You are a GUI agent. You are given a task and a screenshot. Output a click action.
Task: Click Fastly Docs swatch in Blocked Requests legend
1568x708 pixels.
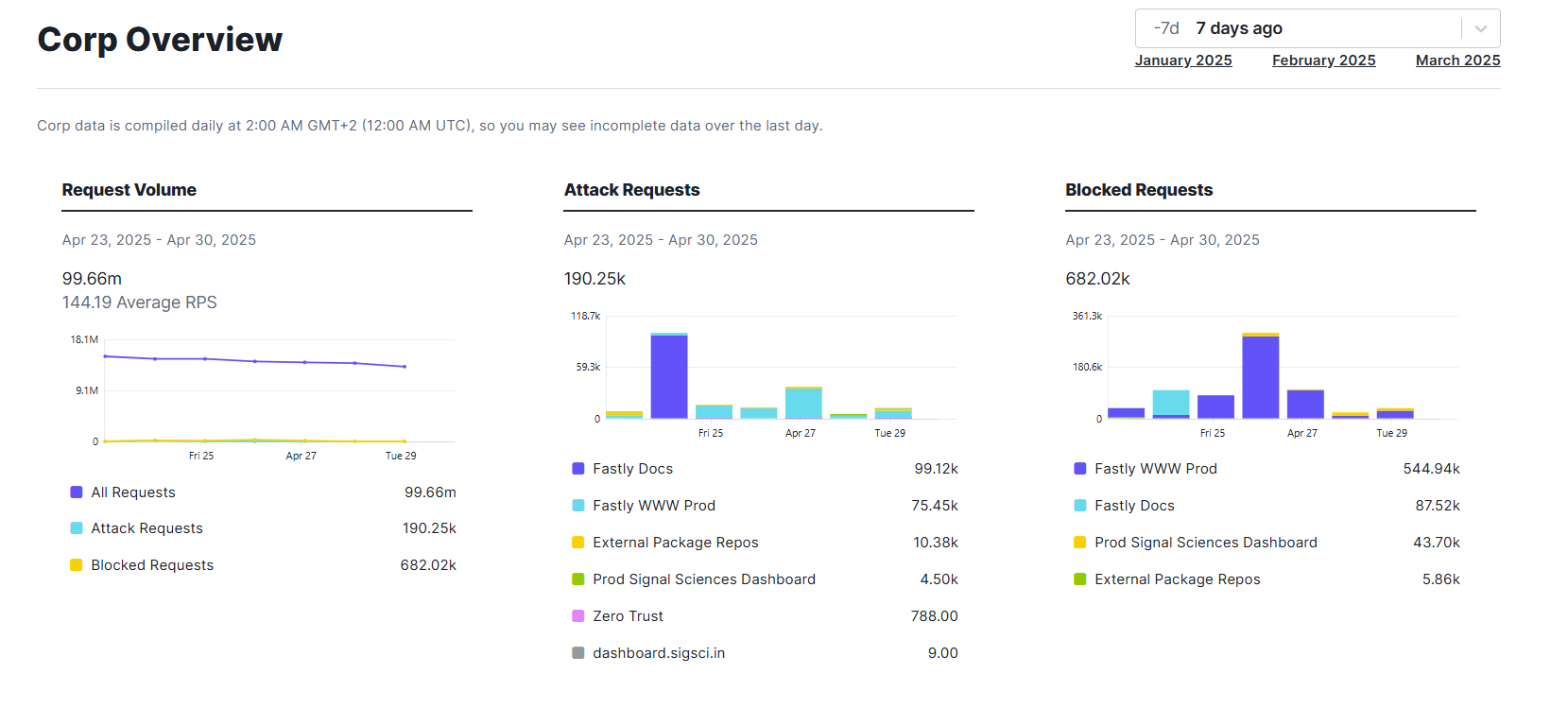[x=1080, y=506]
